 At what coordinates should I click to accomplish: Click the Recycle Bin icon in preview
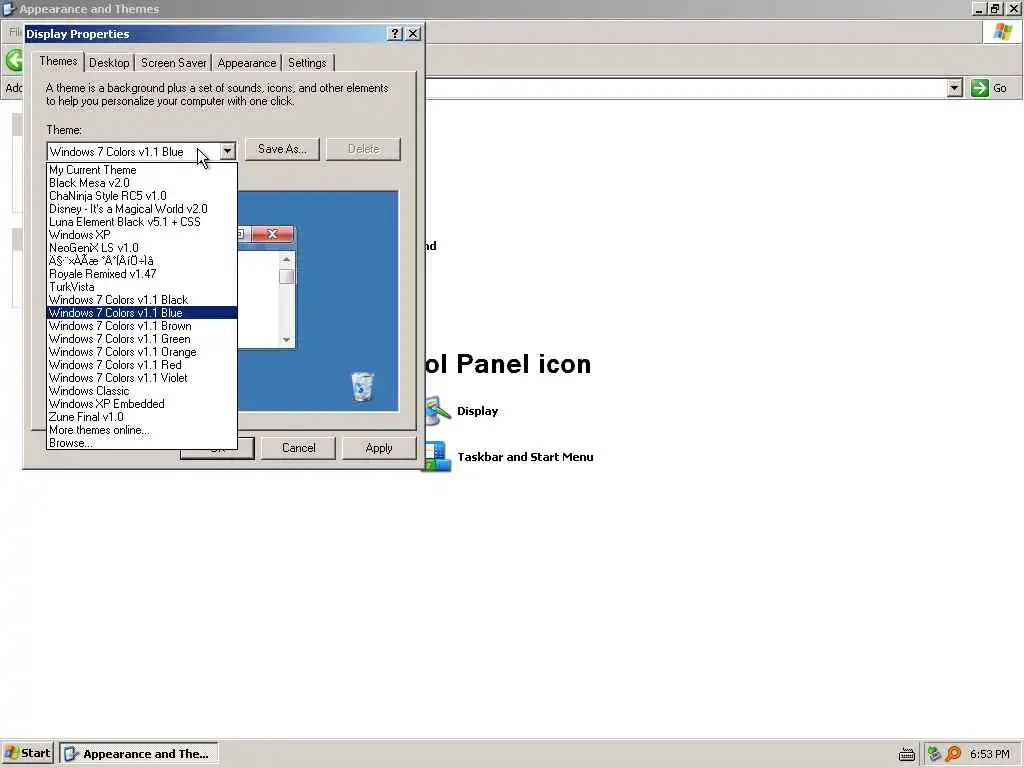click(x=362, y=386)
